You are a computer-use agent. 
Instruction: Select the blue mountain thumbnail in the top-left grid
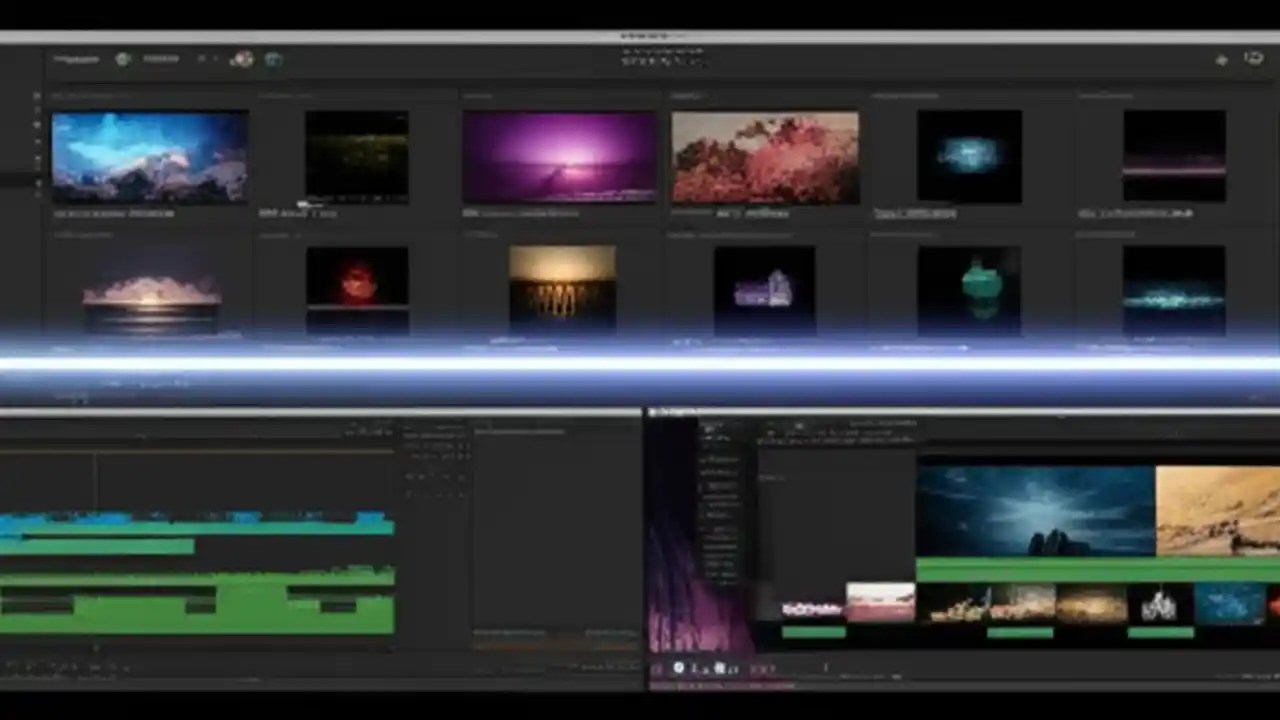(150, 155)
